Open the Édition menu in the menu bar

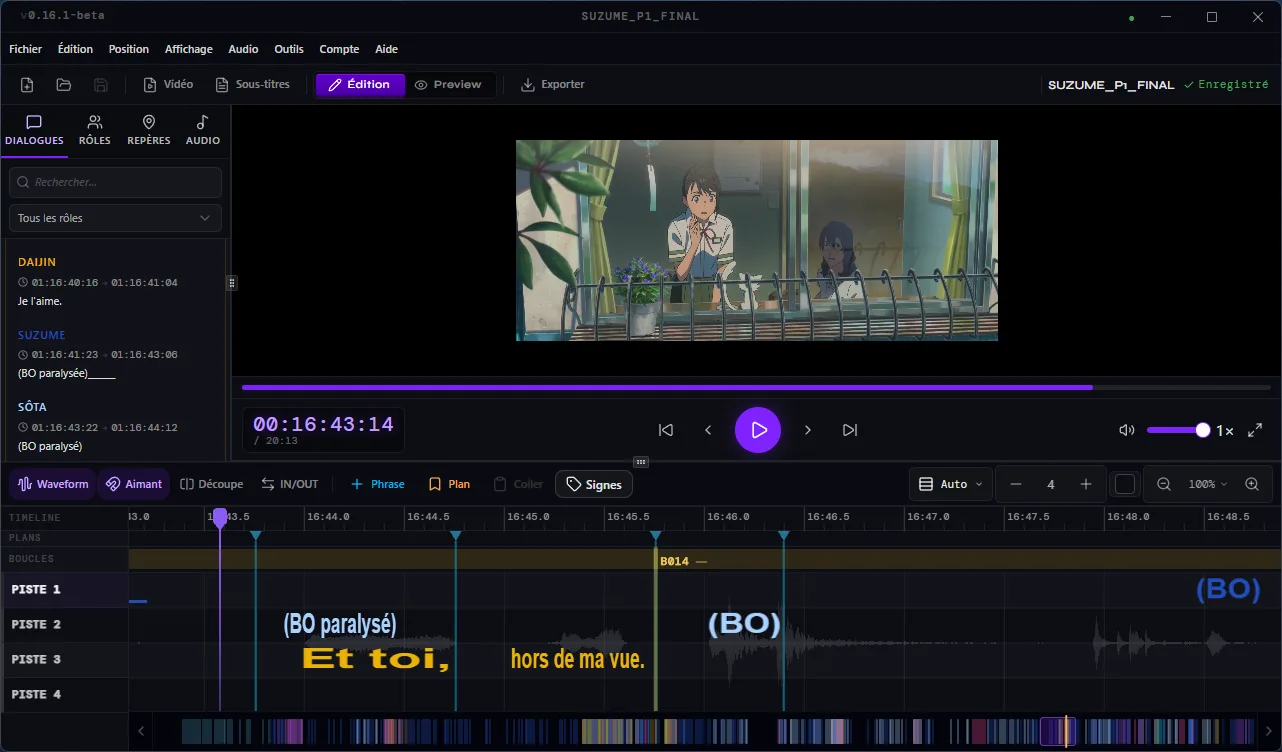(75, 49)
